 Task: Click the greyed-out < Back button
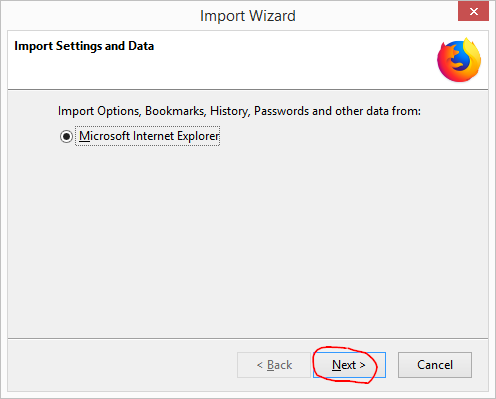pyautogui.click(x=274, y=365)
